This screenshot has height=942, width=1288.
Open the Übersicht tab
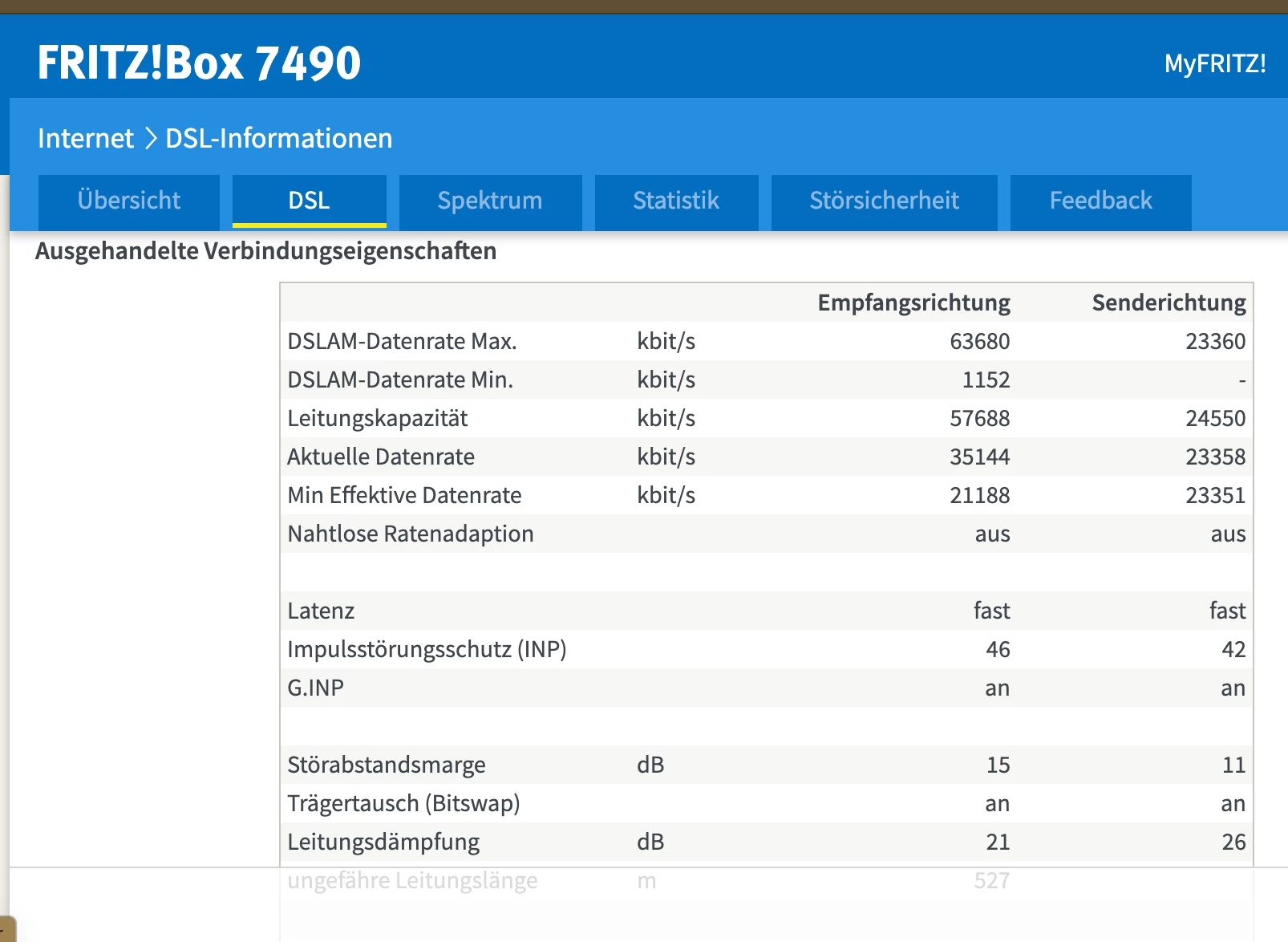(129, 201)
